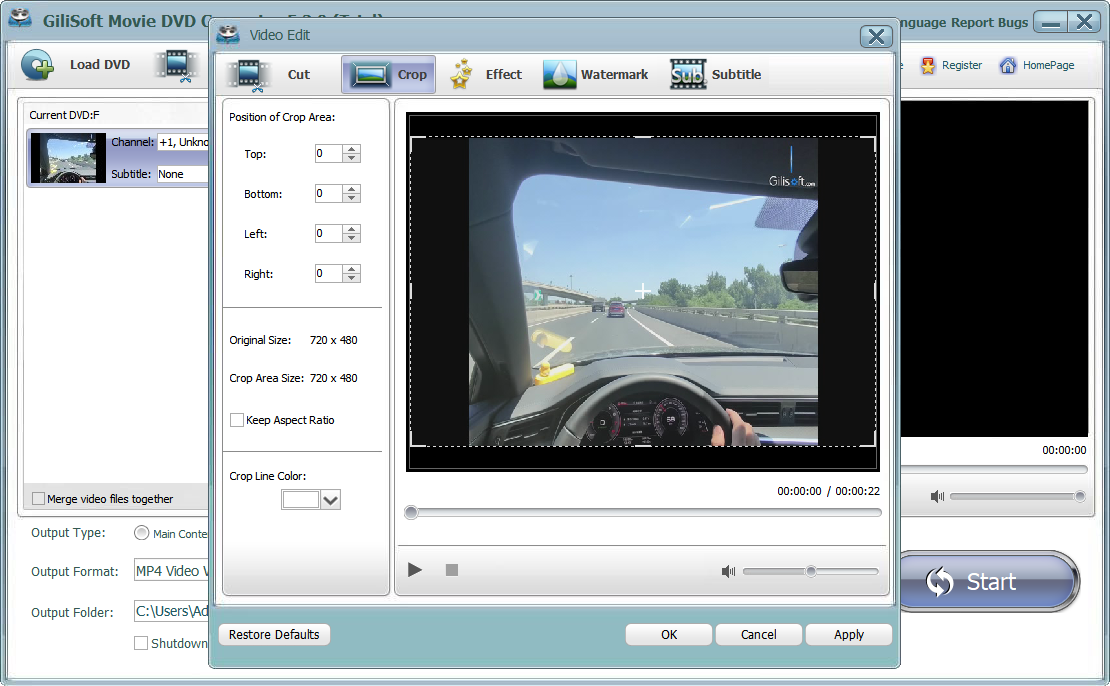Decrease the Right crop value
Viewport: 1110px width, 686px height.
pos(352,278)
